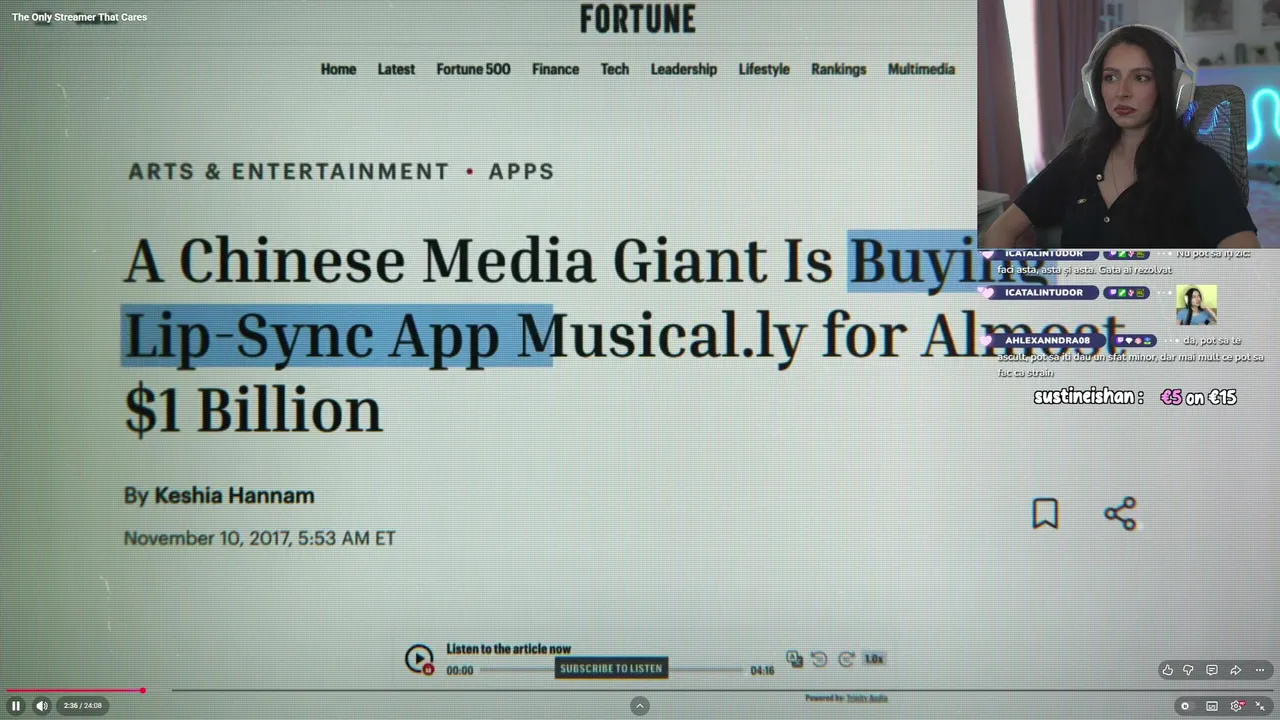Click the 04:16 audio duration

pyautogui.click(x=762, y=670)
